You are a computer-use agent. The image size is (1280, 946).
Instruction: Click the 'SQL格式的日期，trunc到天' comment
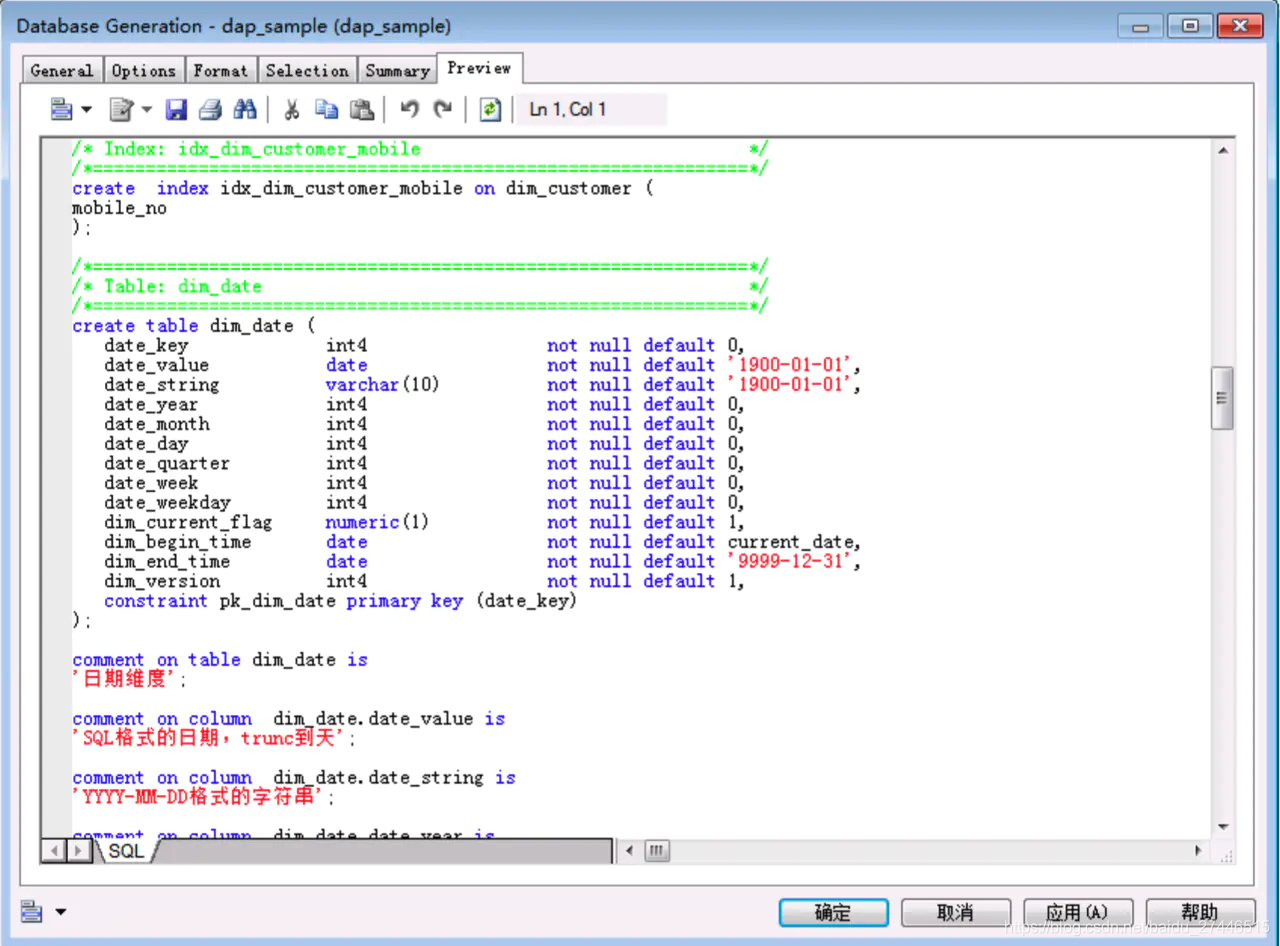click(209, 738)
